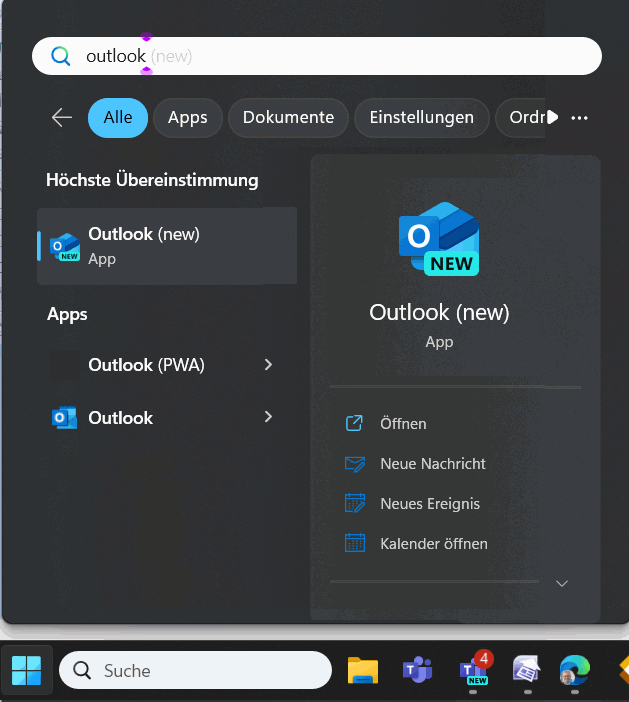Viewport: 629px width, 702px height.
Task: Switch to the Dokumente filter tab
Action: [x=288, y=118]
